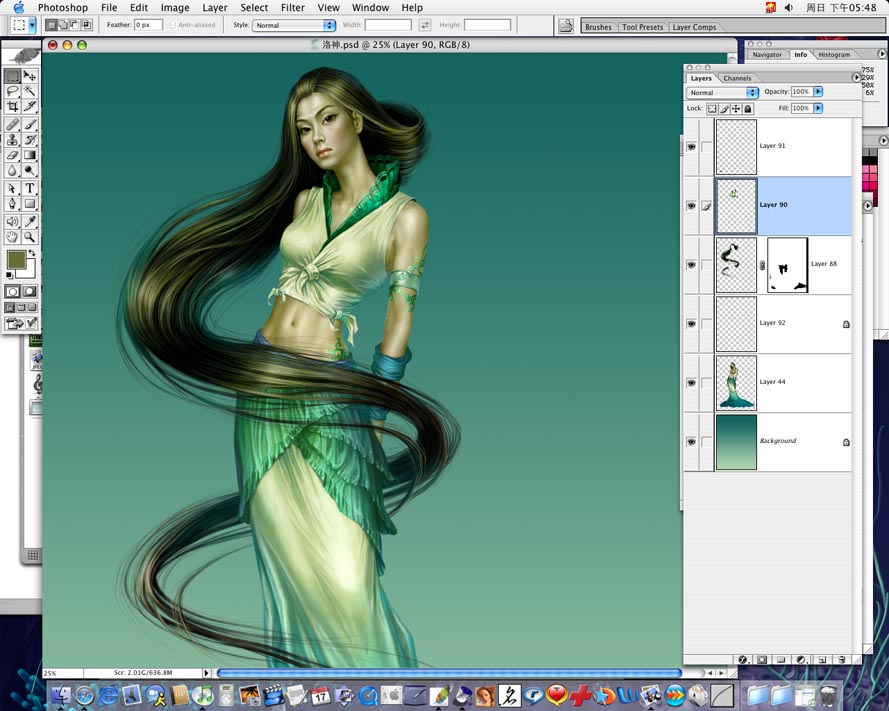
Task: Select the Eyedropper tool
Action: coord(30,222)
